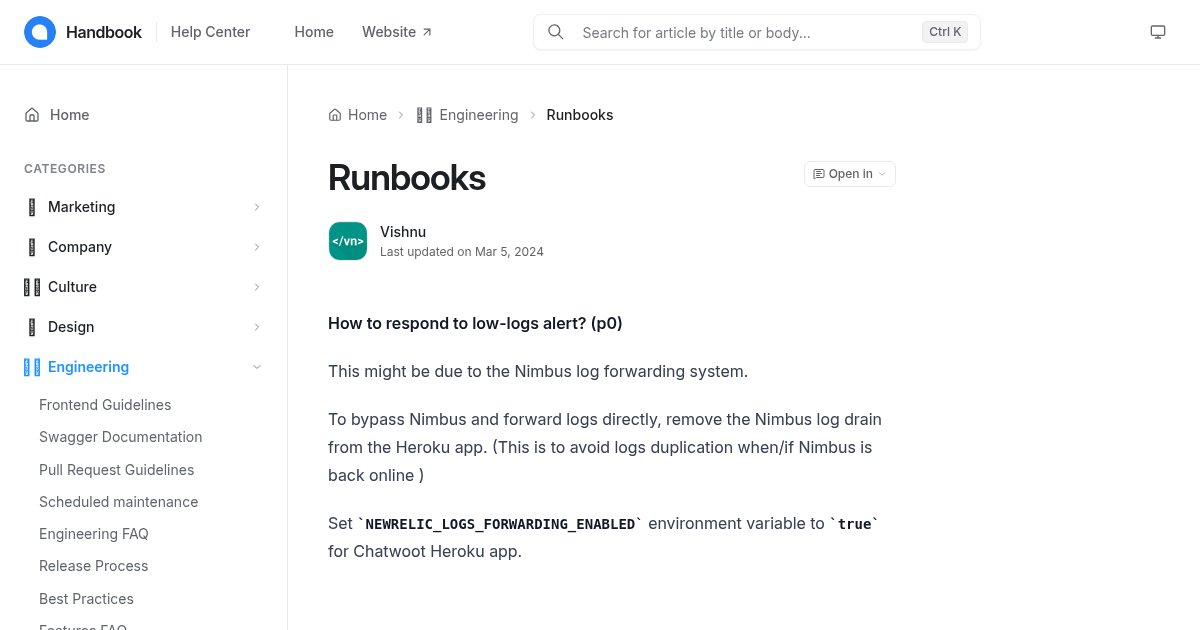This screenshot has height=630, width=1200.
Task: Open the "Open in" dropdown
Action: coord(850,174)
